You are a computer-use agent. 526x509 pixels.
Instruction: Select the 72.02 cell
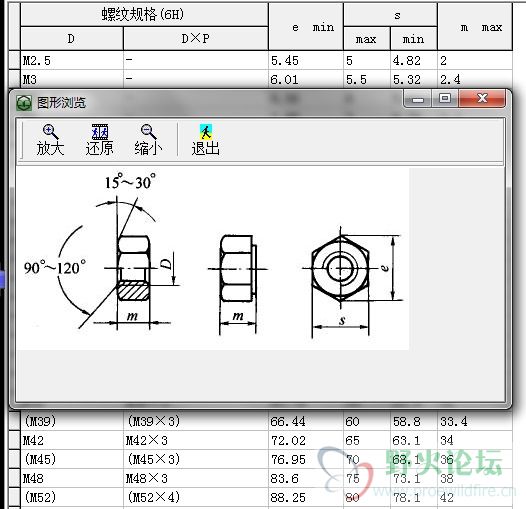tap(306, 440)
